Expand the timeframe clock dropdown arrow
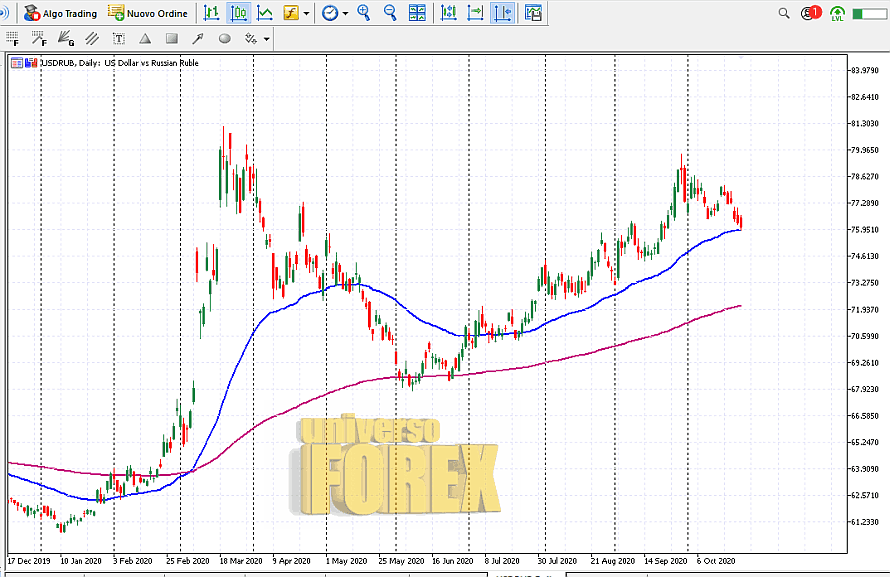 (x=346, y=14)
